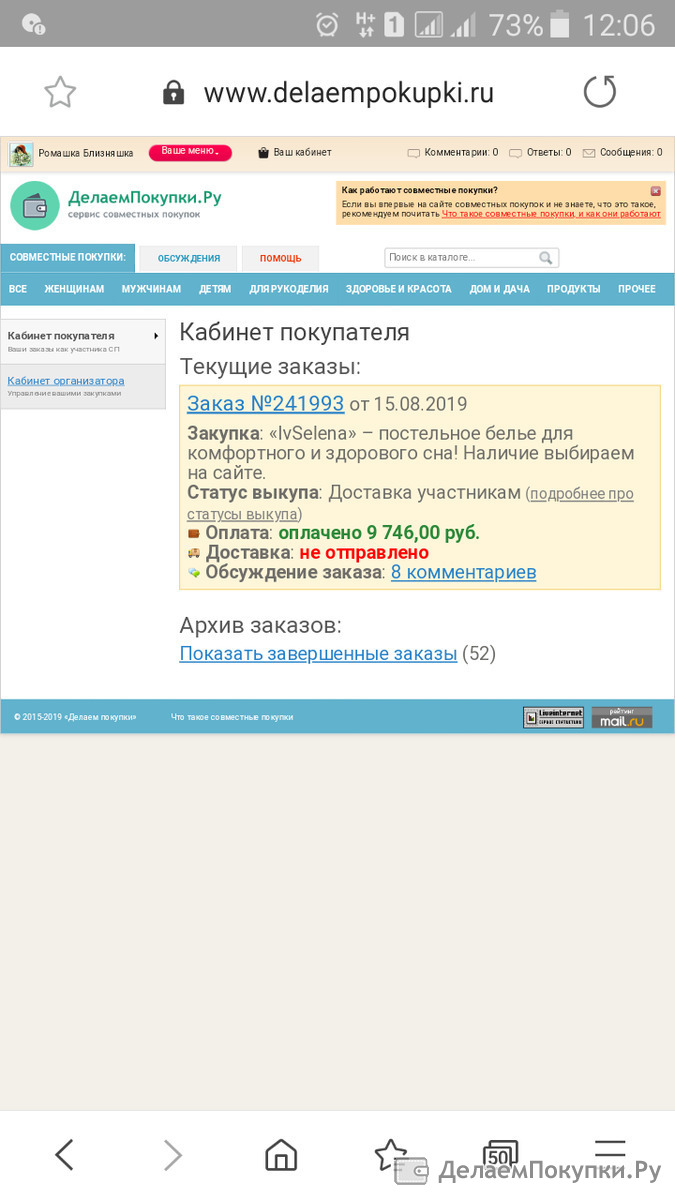Open the ВСЕ category
Viewport: 675px width, 1200px height.
tap(18, 289)
